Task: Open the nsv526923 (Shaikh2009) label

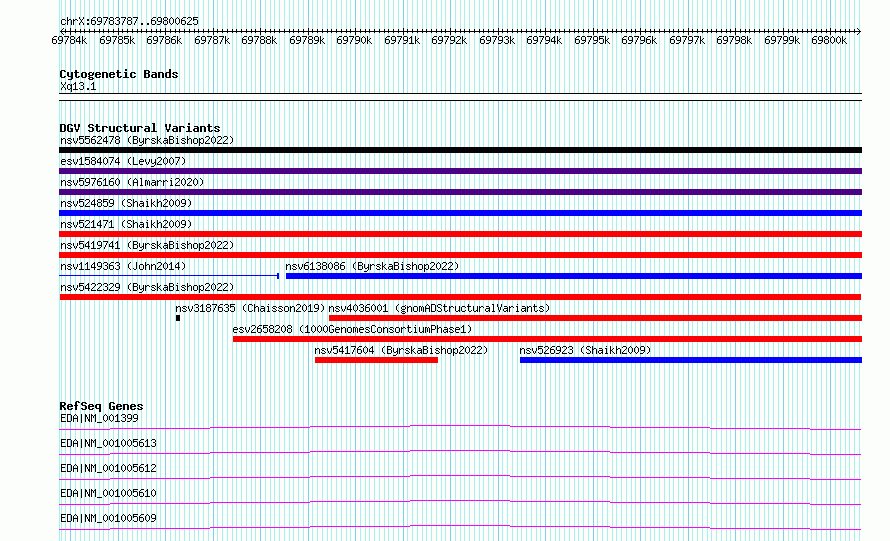Action: point(585,350)
